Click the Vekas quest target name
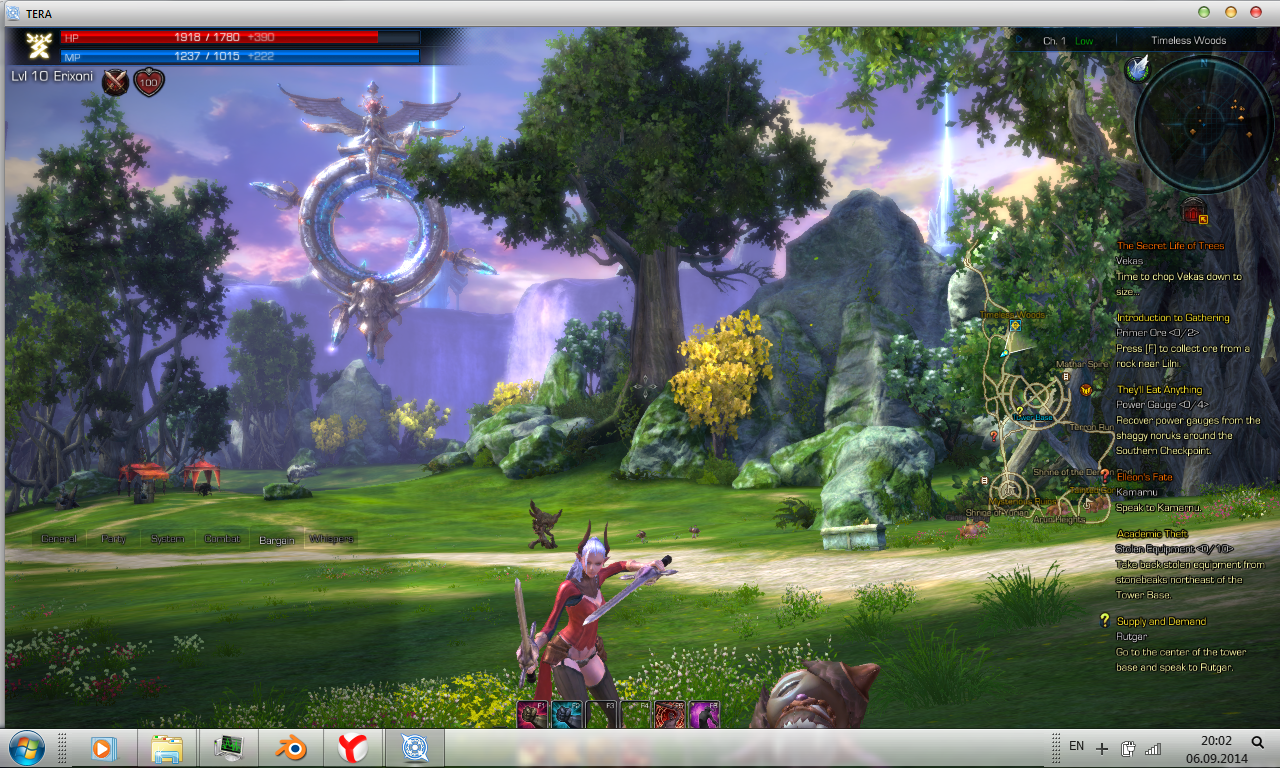Image resolution: width=1280 pixels, height=768 pixels. point(1129,261)
